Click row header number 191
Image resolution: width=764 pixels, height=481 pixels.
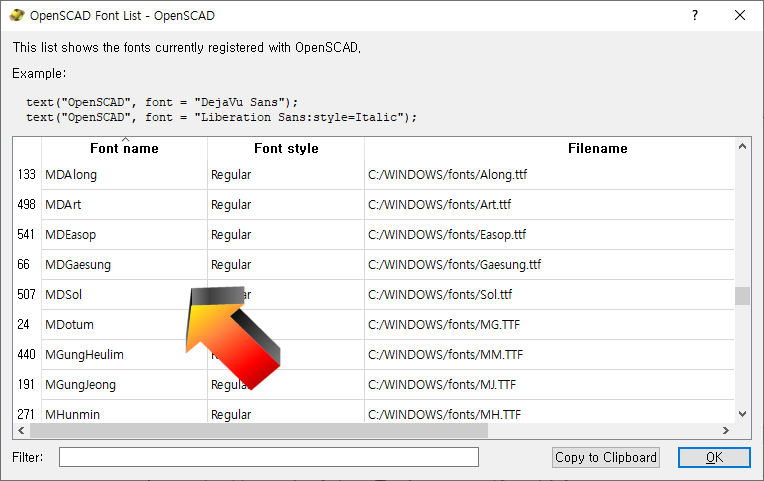27,385
